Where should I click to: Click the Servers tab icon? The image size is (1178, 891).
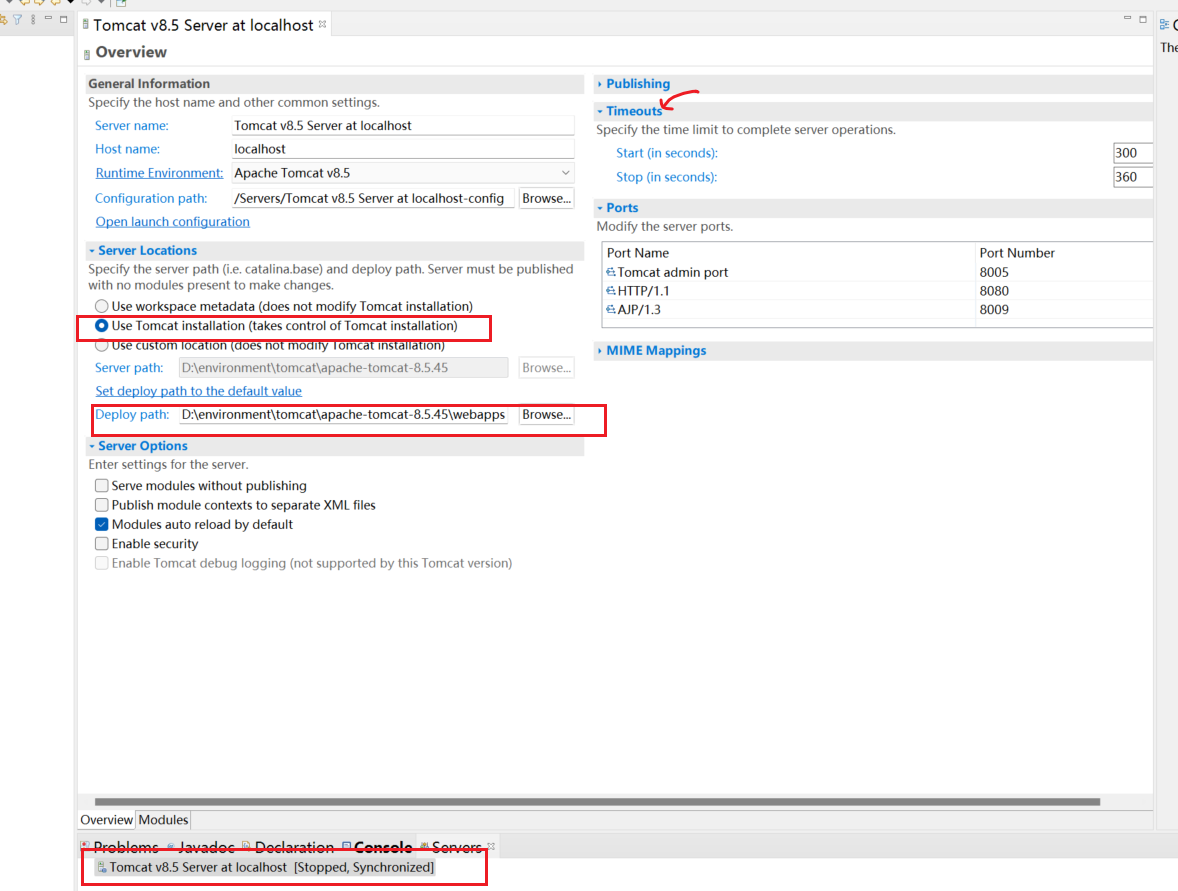(x=424, y=847)
